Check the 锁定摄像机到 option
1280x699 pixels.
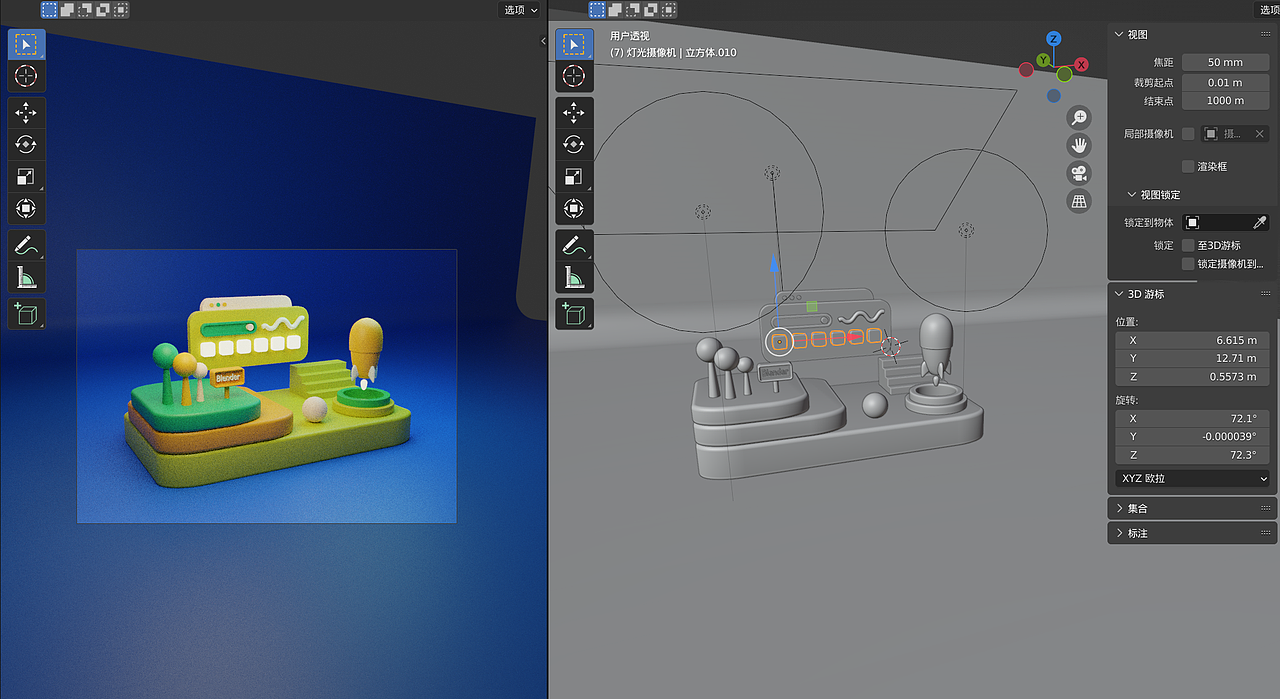pos(1188,264)
